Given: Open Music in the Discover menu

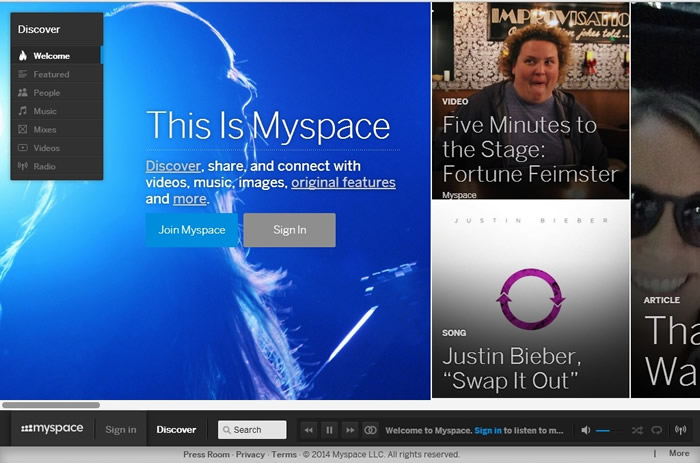Looking at the screenshot, I should point(45,111).
